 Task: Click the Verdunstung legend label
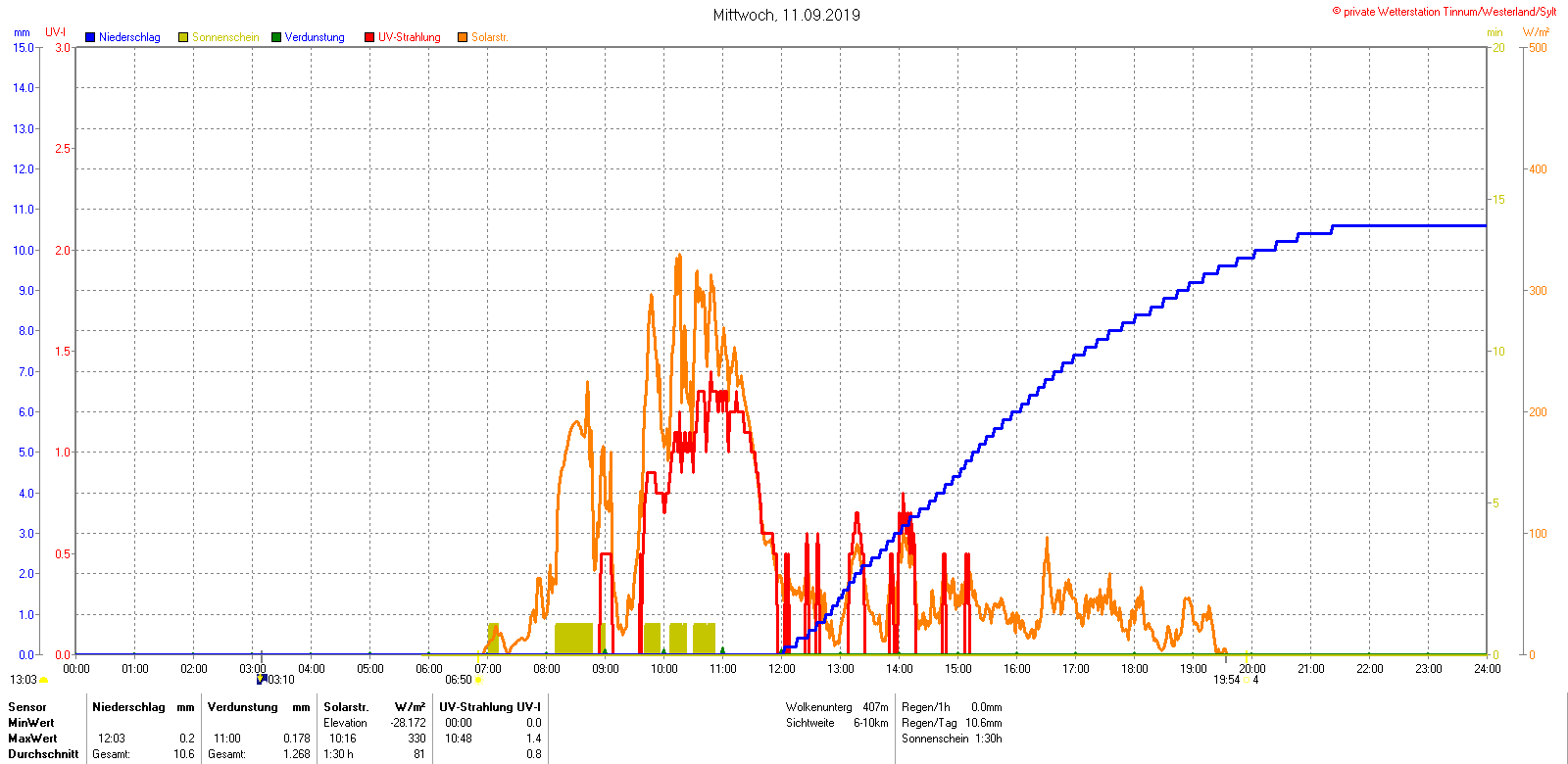[315, 37]
